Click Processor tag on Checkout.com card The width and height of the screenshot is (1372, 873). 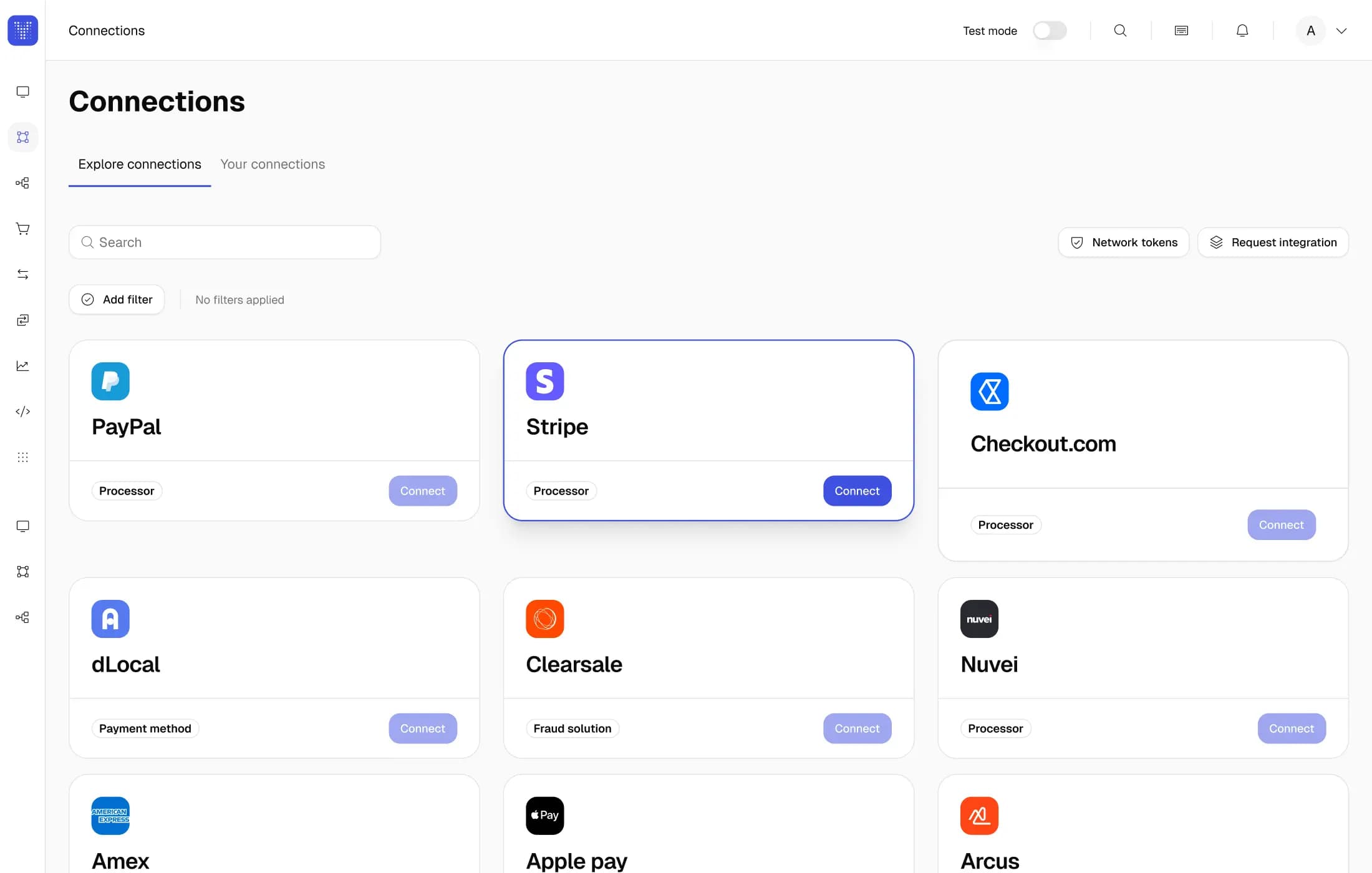1006,525
